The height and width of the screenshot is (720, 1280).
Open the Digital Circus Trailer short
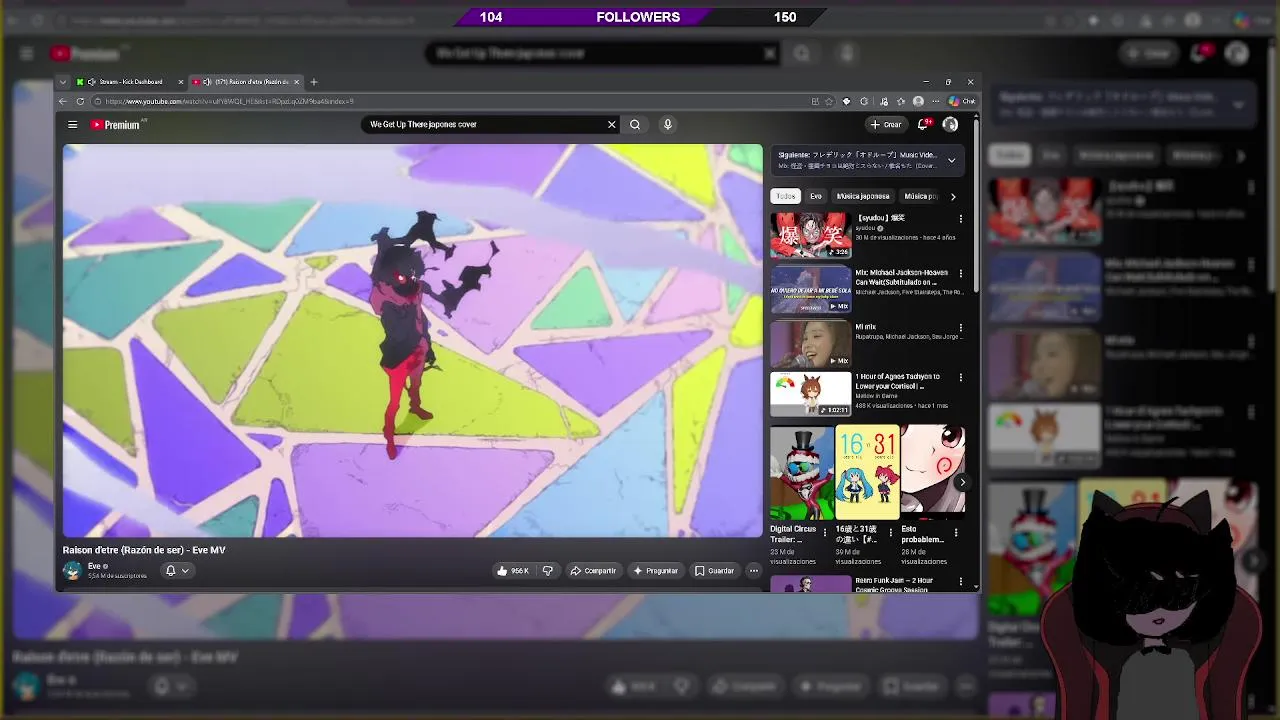(802, 472)
